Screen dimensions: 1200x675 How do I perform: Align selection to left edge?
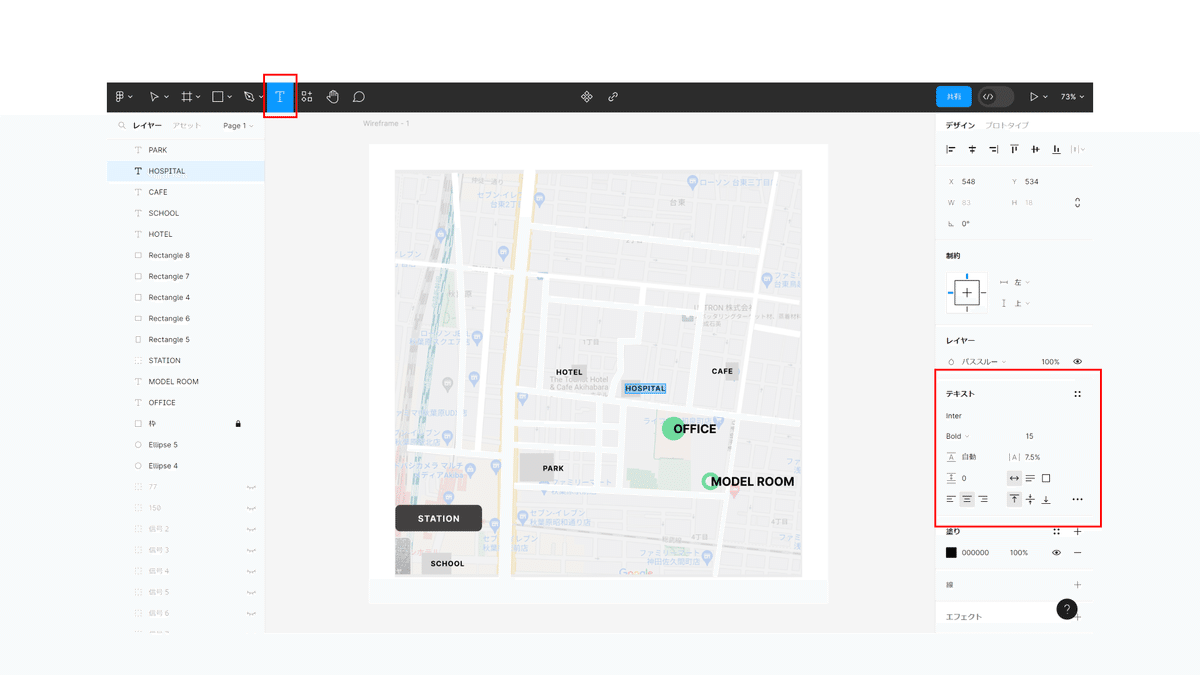(951, 149)
